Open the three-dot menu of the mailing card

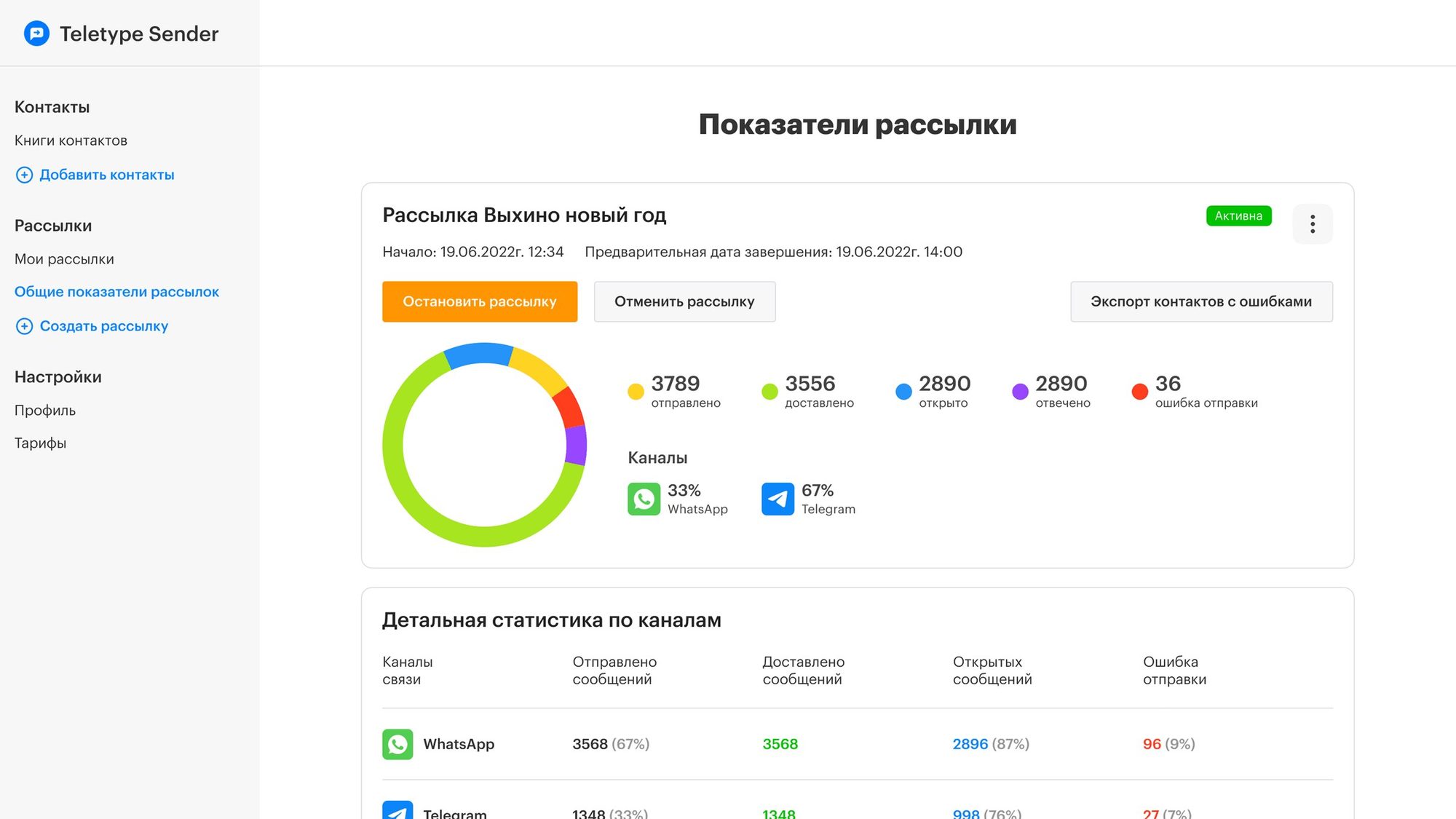click(1313, 224)
